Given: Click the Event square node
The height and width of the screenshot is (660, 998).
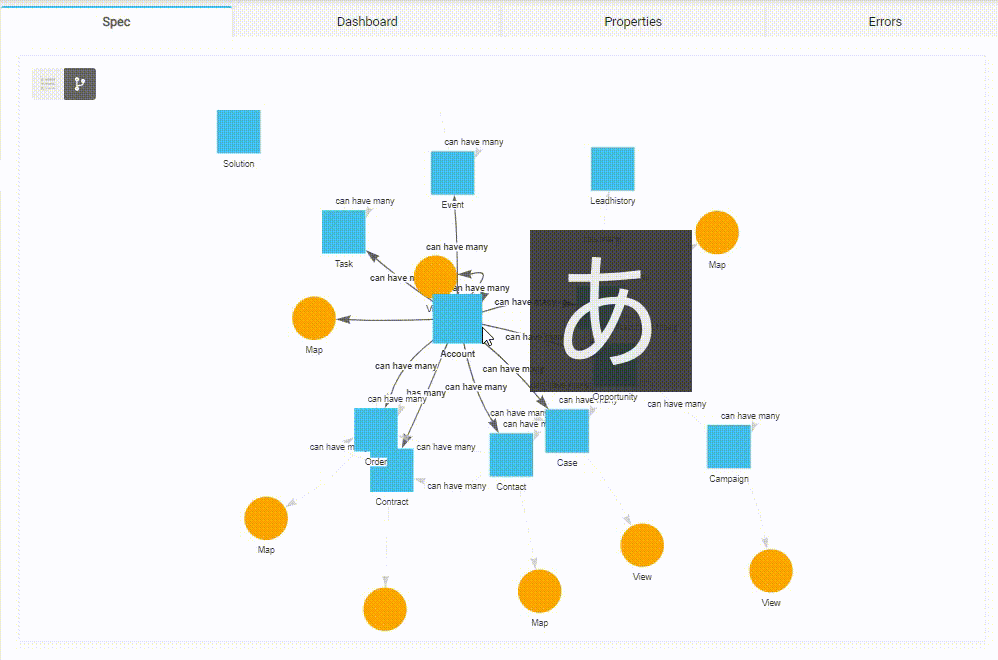Looking at the screenshot, I should click(x=453, y=173).
